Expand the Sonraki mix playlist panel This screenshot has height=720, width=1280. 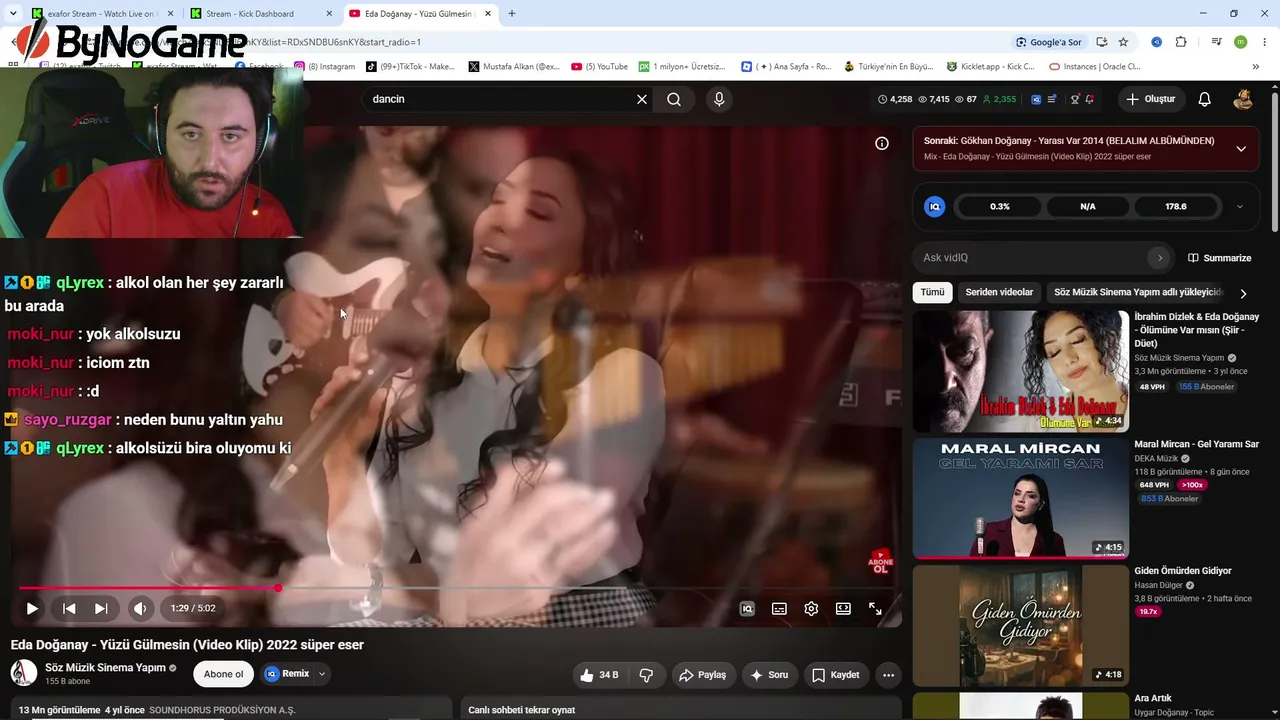(x=1241, y=148)
